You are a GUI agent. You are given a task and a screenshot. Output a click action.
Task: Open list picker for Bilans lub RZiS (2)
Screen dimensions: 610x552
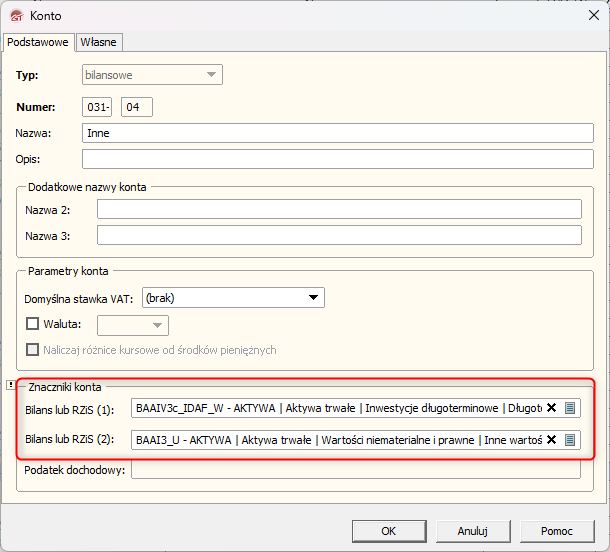569,439
